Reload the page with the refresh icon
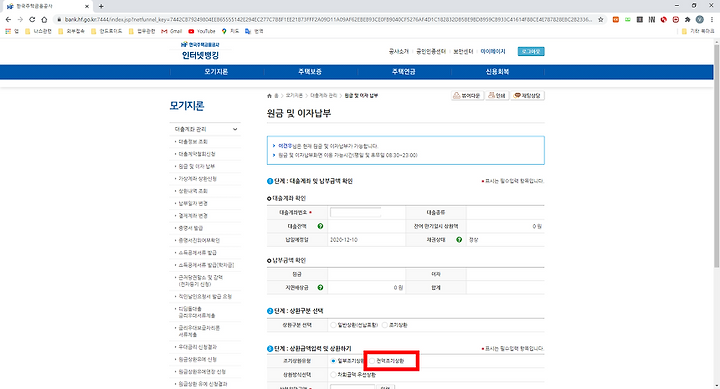This screenshot has width=720, height=389. pos(32,19)
